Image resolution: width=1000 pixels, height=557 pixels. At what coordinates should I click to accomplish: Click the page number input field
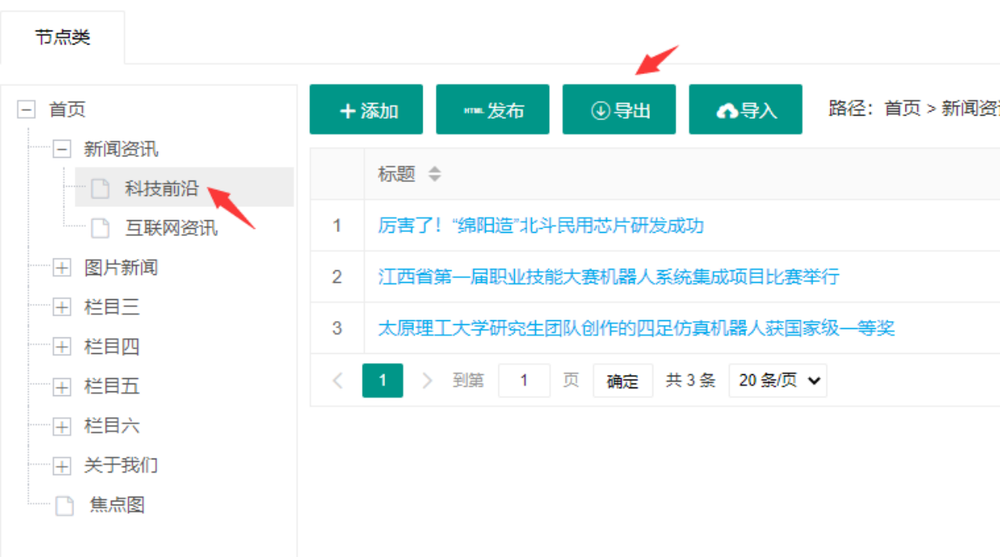coord(523,381)
